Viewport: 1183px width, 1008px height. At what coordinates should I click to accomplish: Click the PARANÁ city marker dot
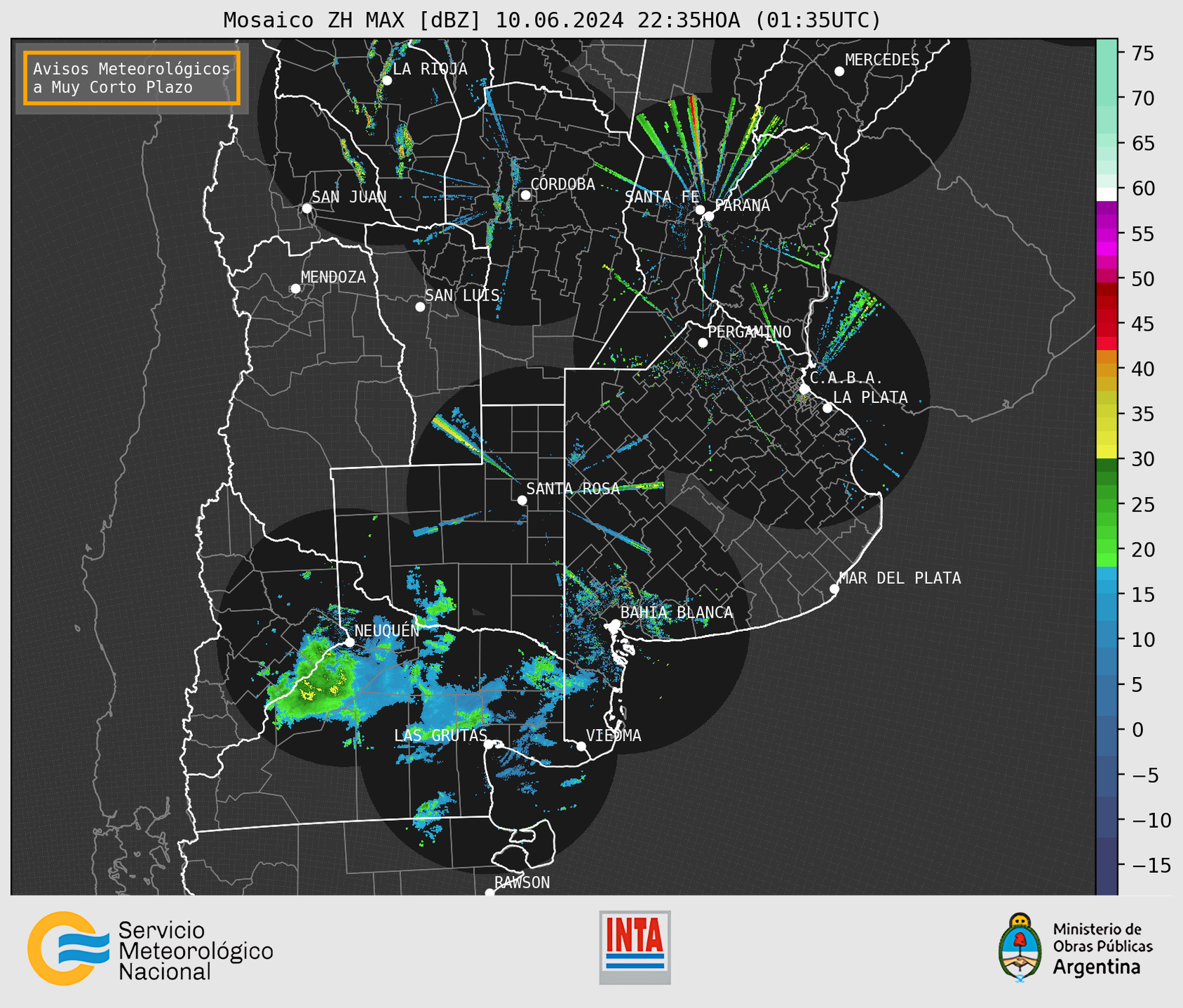point(709,216)
